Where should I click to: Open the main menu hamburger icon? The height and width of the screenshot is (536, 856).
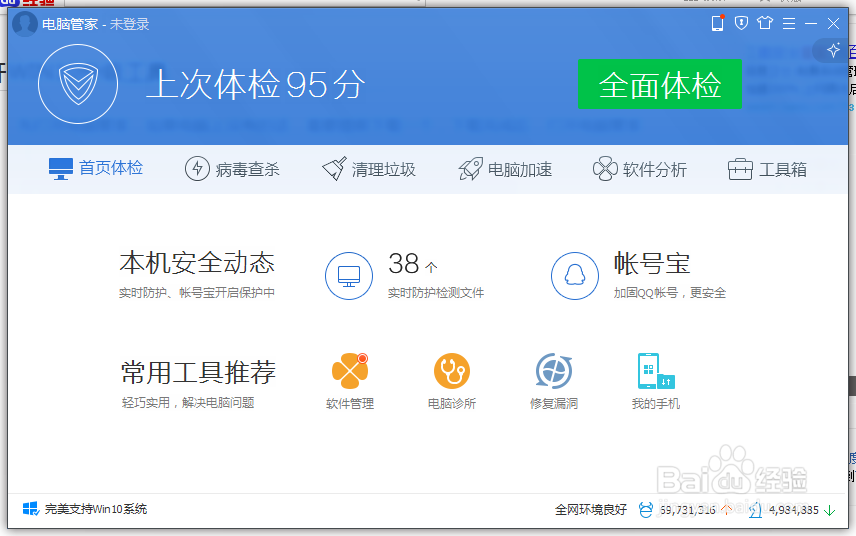[789, 23]
